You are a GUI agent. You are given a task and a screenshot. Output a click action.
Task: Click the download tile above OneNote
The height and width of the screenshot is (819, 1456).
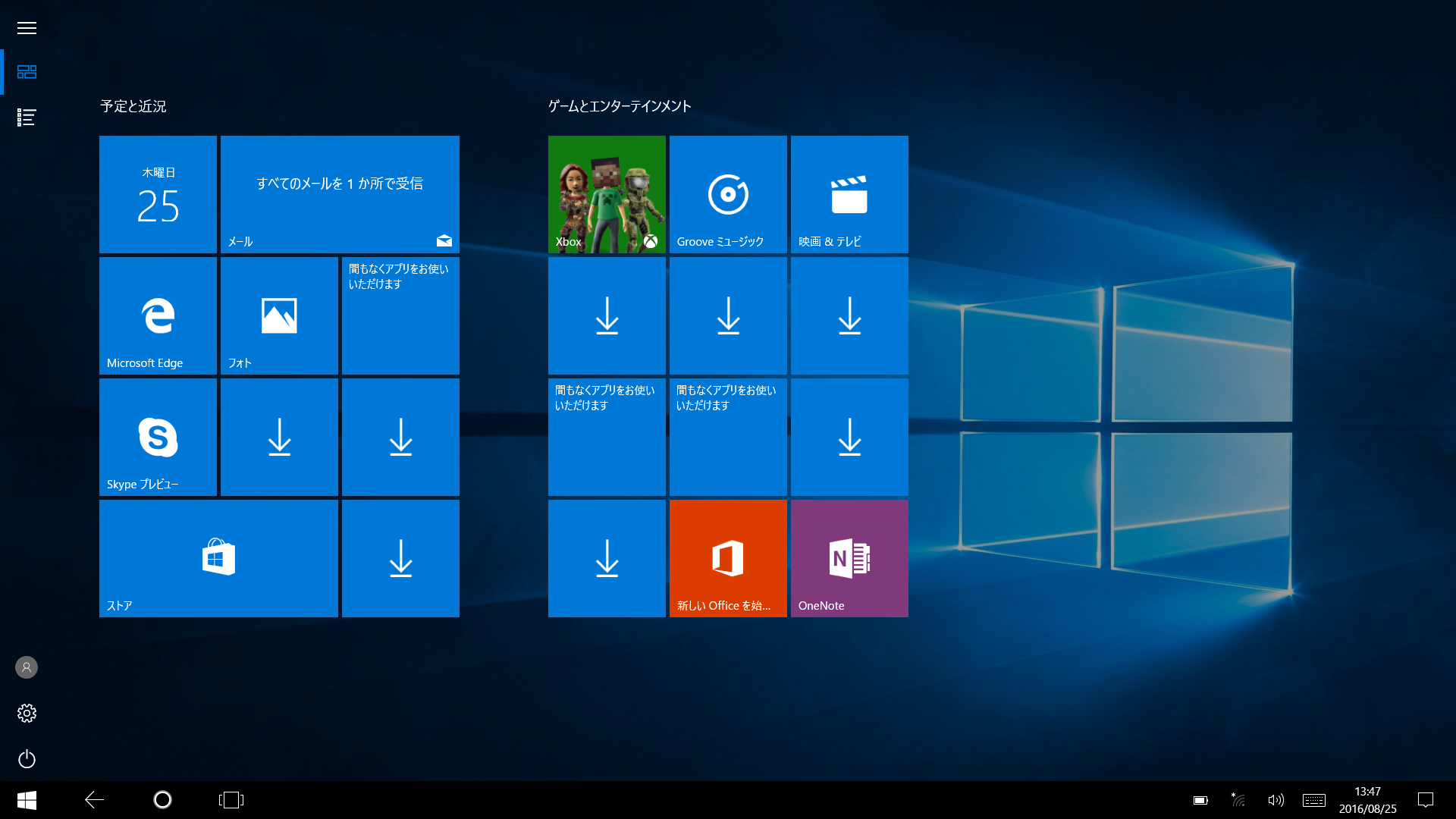click(x=849, y=437)
